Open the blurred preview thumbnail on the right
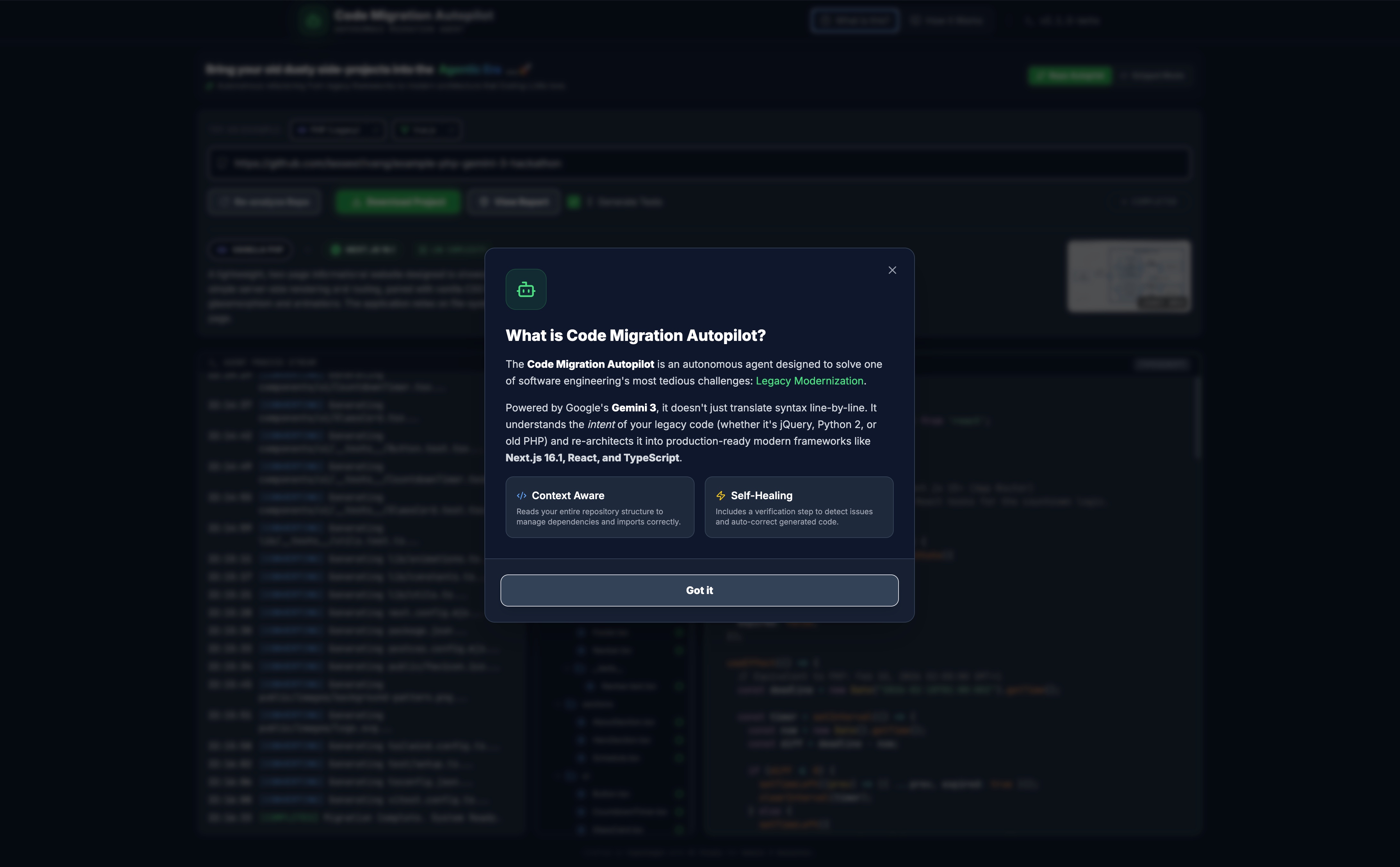Viewport: 1400px width, 867px height. pos(1128,277)
